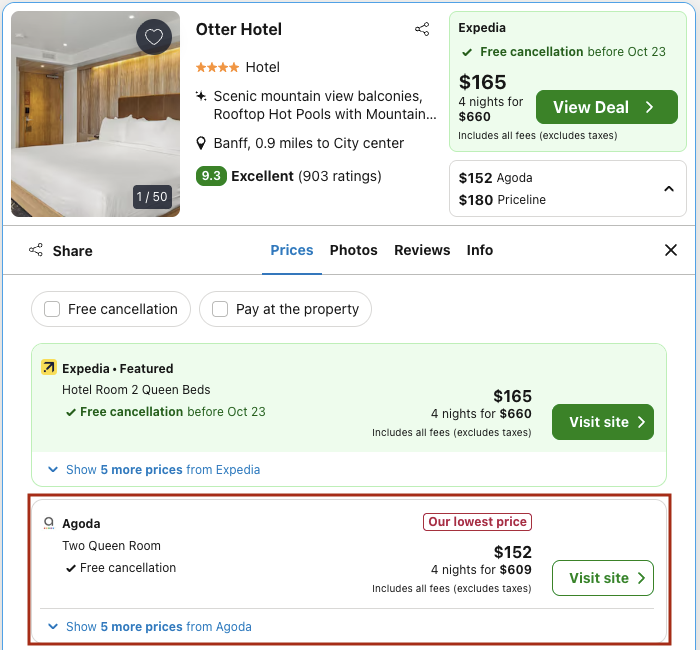
Task: Select the Info tab
Action: coord(480,250)
